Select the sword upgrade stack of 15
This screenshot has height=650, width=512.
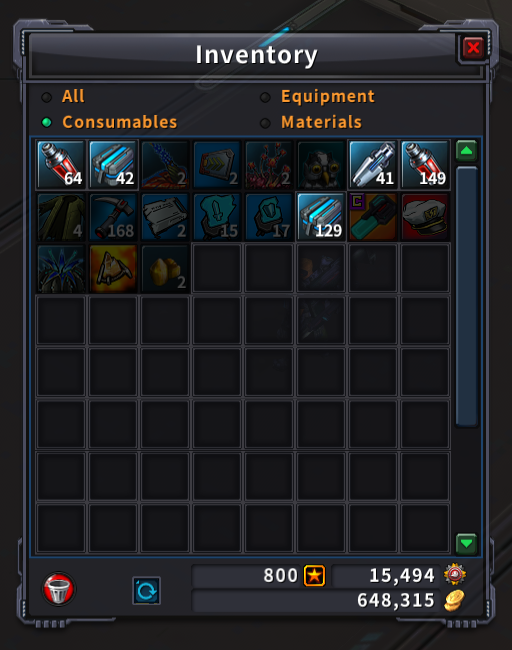coord(217,217)
